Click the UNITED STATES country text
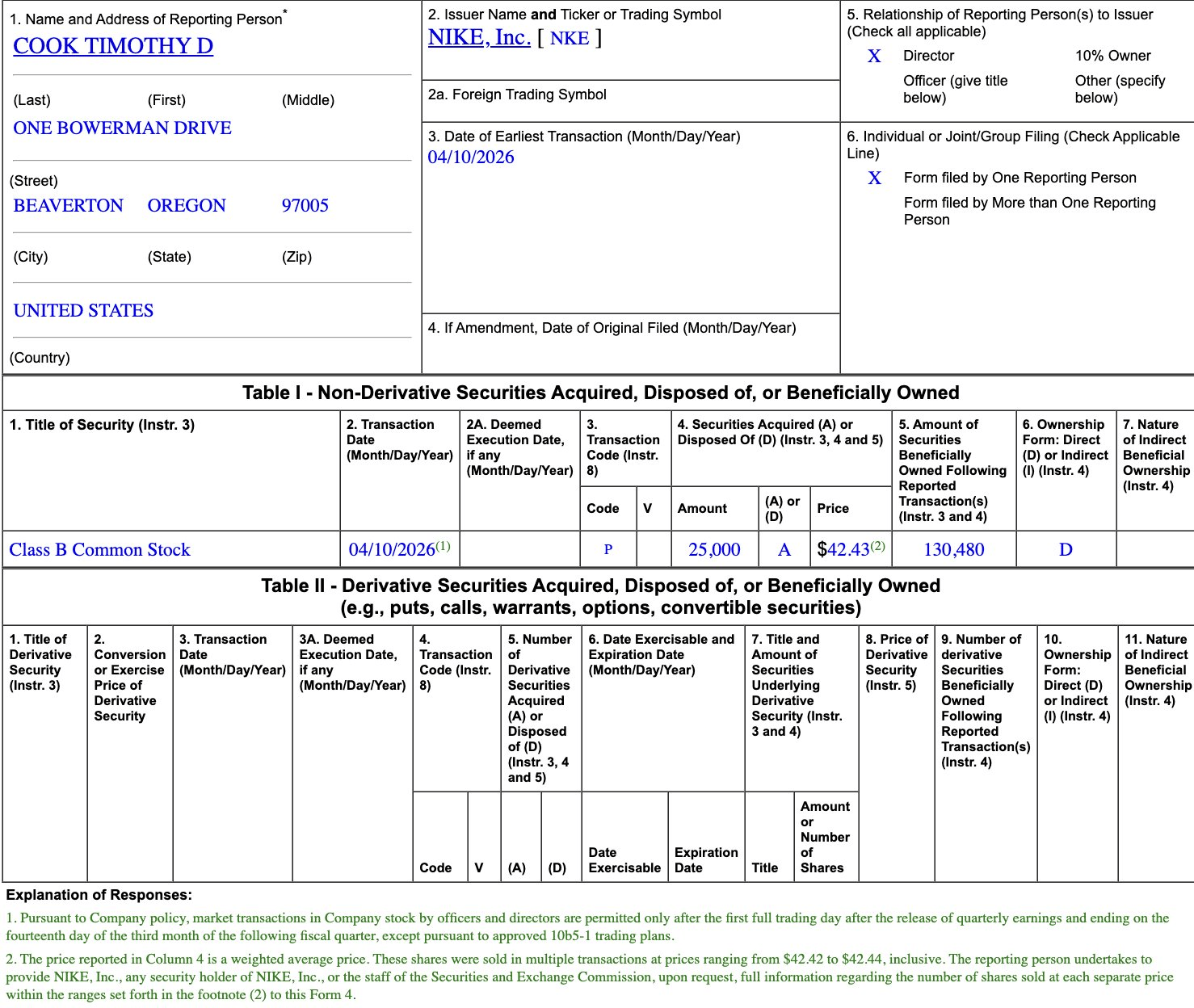Viewport: 1194px width, 1008px height. pyautogui.click(x=84, y=311)
